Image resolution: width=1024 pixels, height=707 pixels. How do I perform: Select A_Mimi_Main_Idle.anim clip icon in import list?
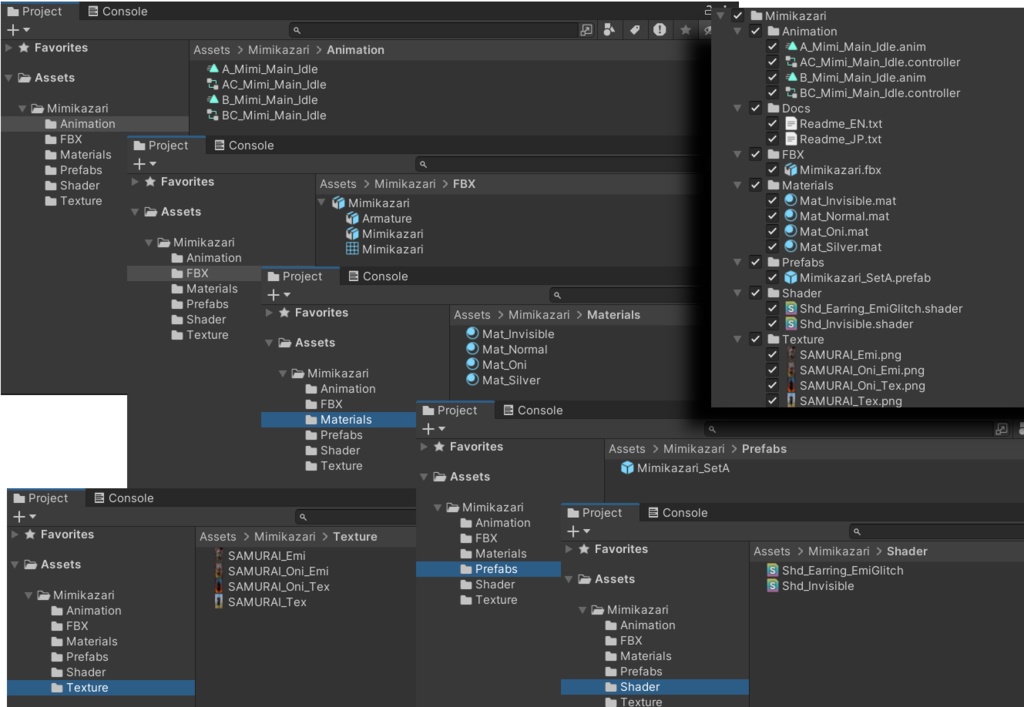791,46
